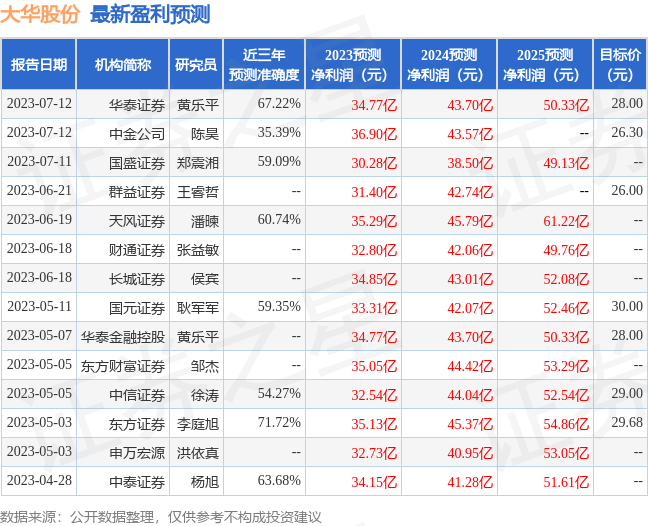Click 2025 forecast 49.13亿
The height and width of the screenshot is (526, 648).
[566, 163]
